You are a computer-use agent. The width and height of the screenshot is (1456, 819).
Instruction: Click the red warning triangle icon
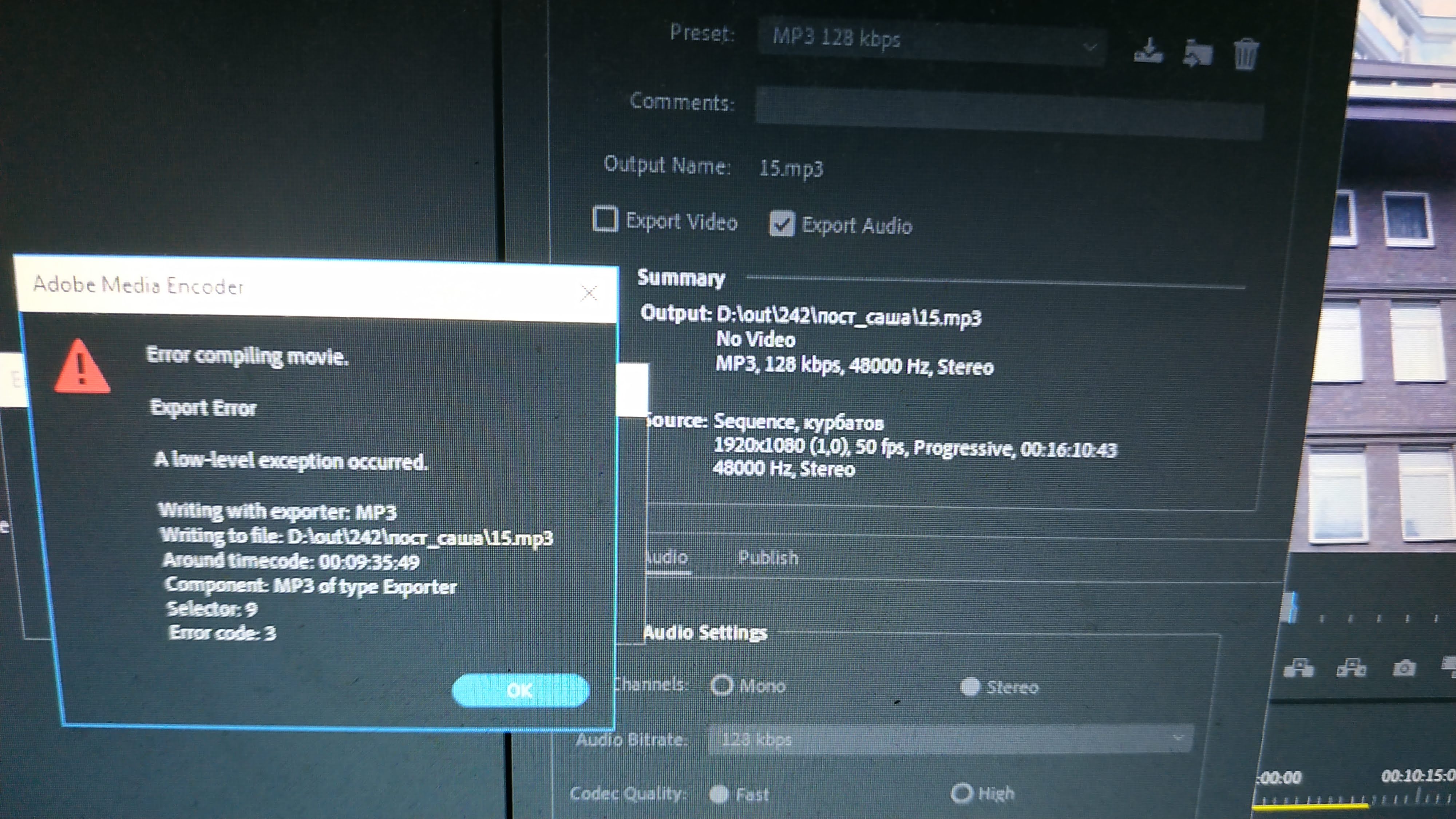click(82, 366)
